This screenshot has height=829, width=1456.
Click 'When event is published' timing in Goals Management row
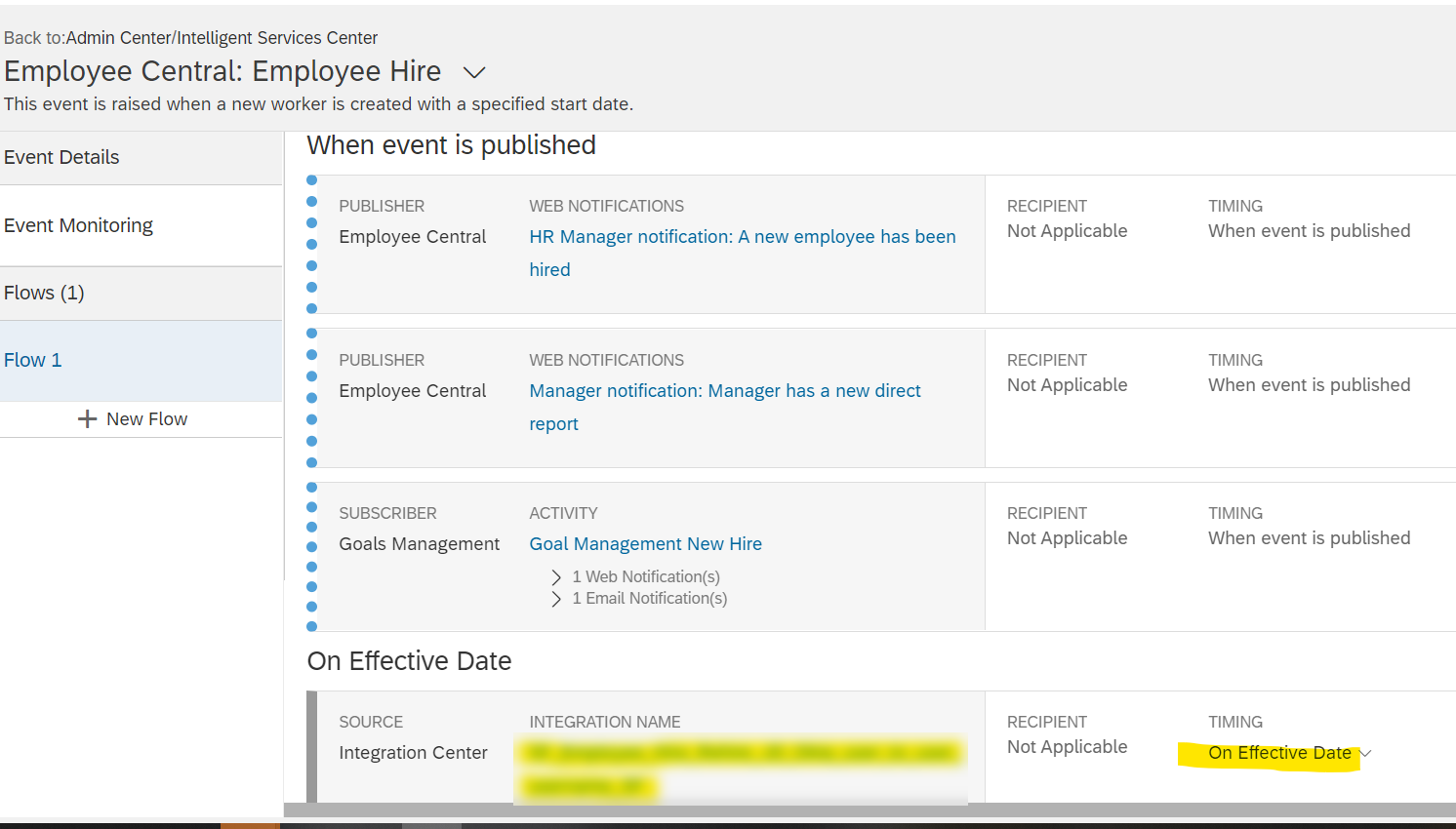point(1309,538)
